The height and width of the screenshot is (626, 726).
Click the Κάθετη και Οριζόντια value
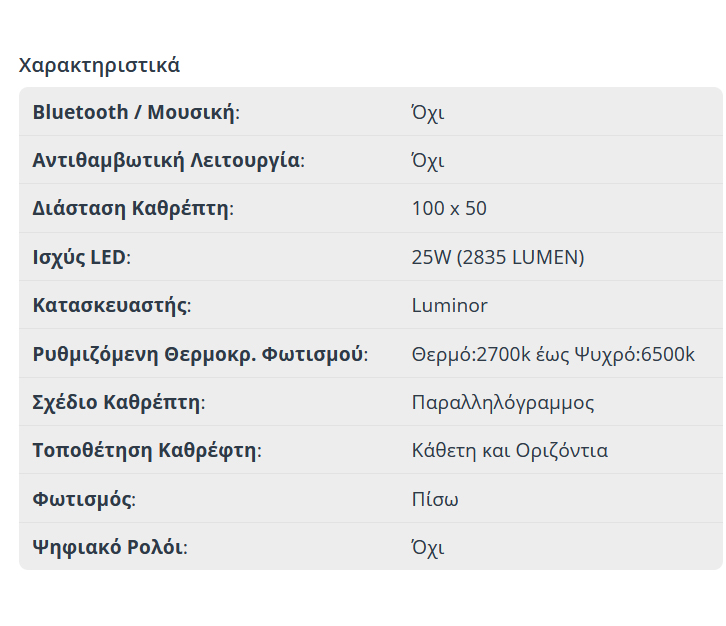pyautogui.click(x=509, y=451)
